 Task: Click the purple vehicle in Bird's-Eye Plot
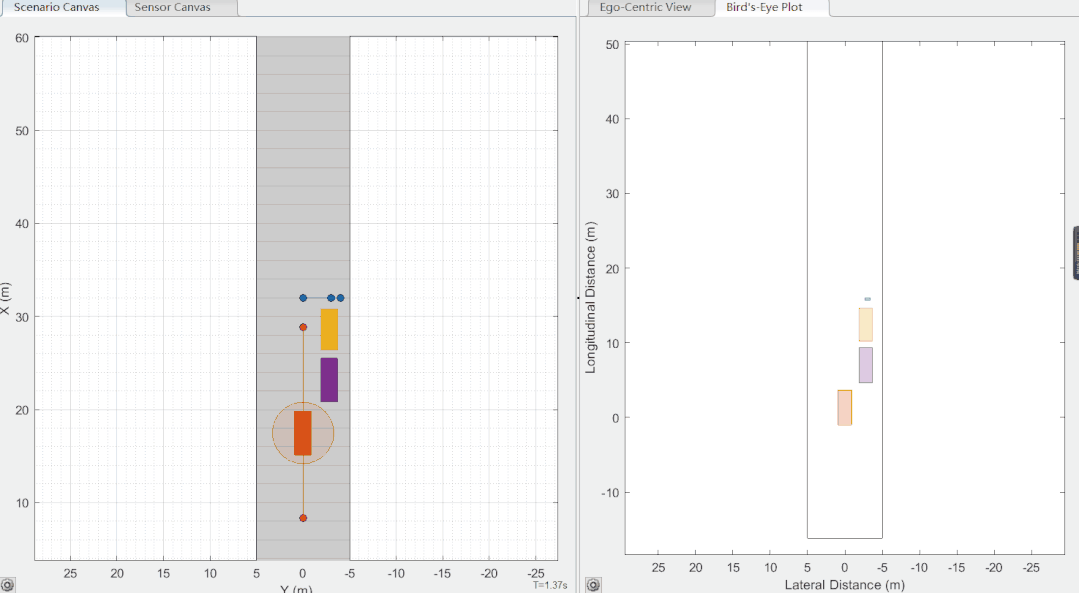pos(866,365)
